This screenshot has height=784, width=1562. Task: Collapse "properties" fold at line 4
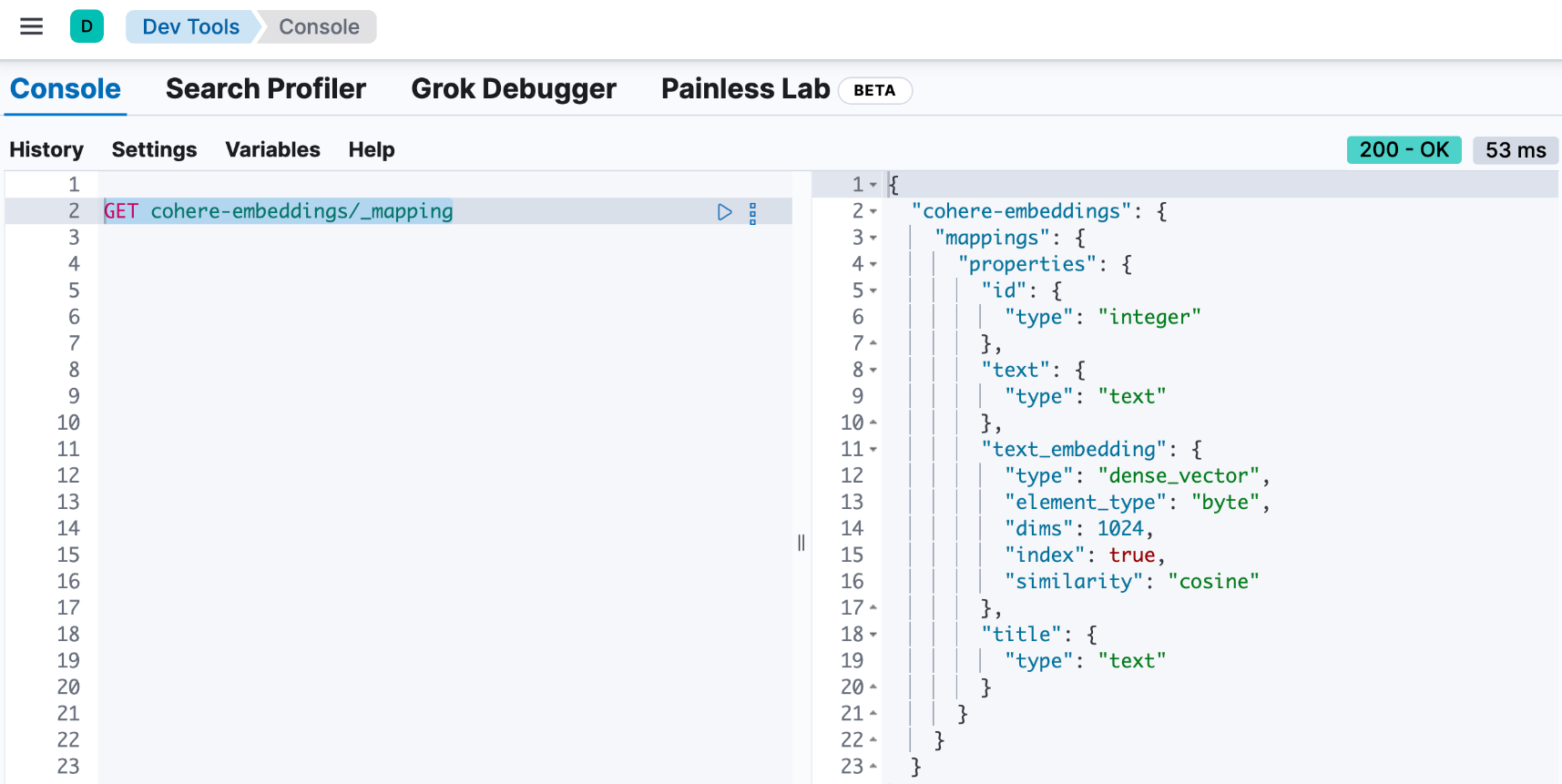coord(873,264)
